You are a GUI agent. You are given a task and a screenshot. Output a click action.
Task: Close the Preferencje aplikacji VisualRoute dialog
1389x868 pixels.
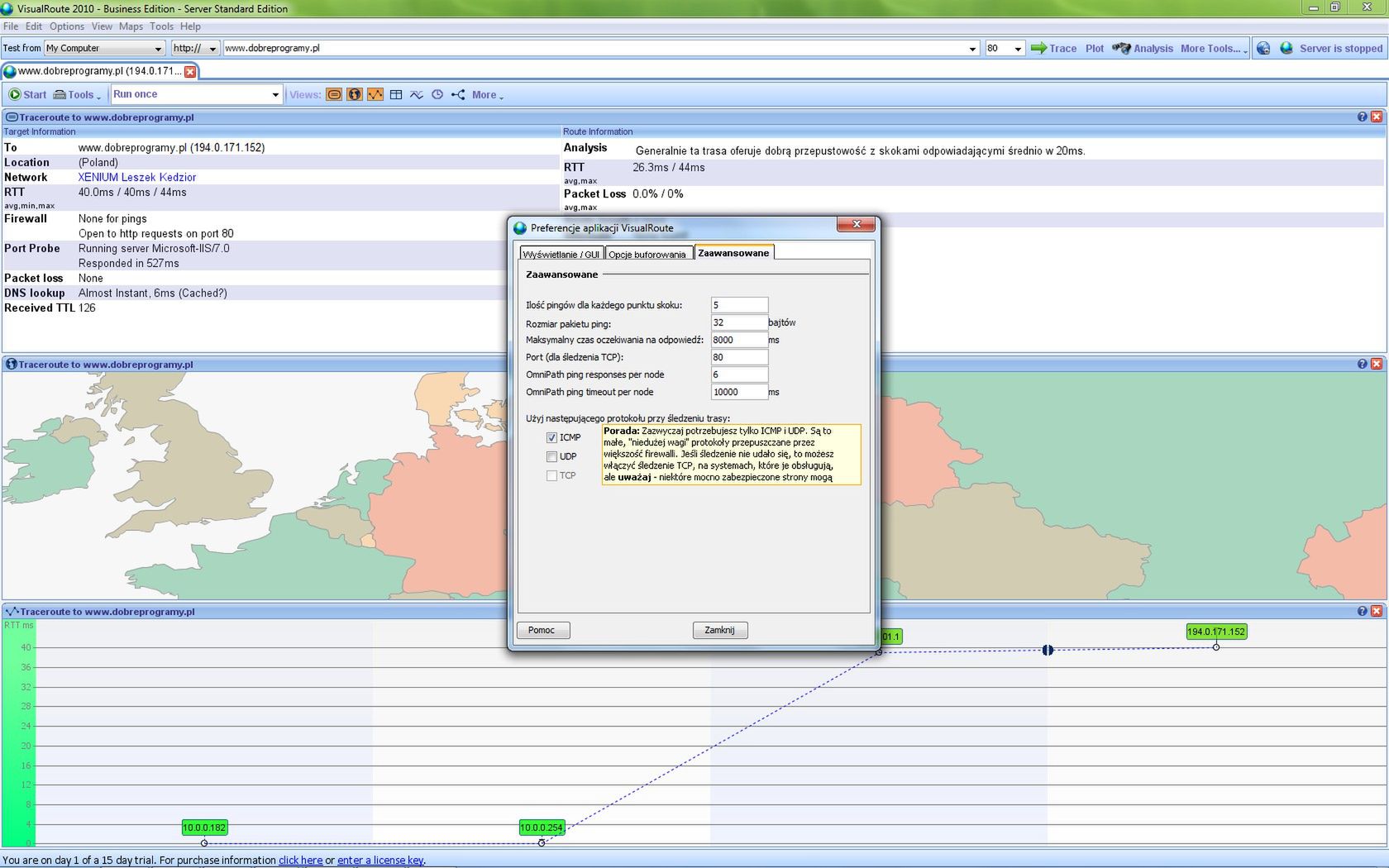click(x=857, y=224)
